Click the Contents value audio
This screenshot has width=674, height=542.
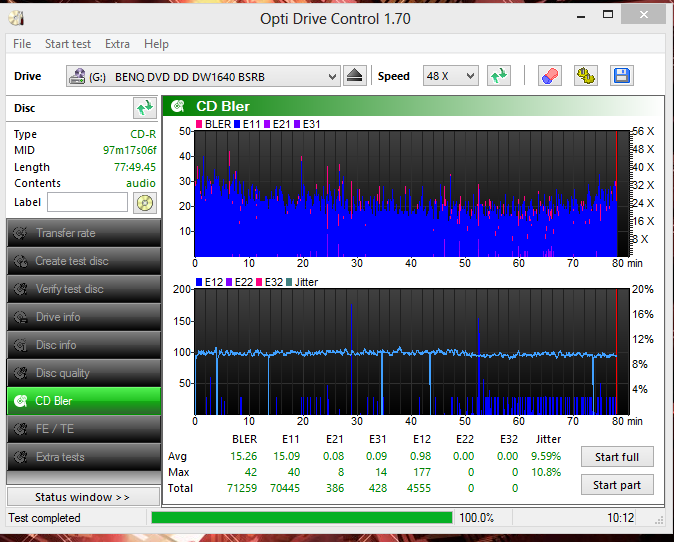[141, 183]
